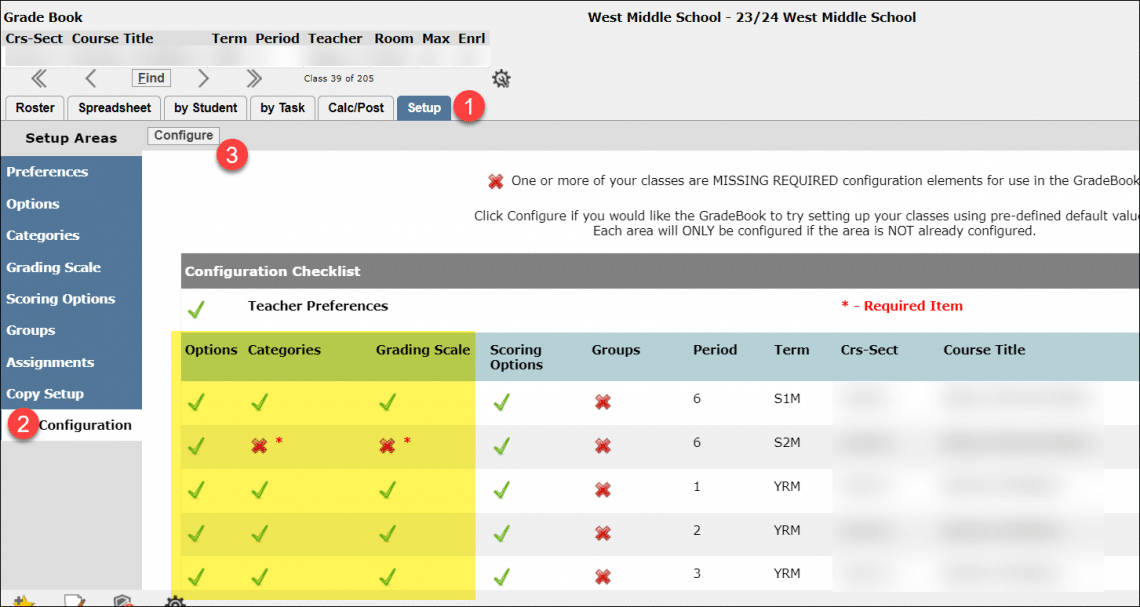The image size is (1140, 607).
Task: Expand the Grading Scale setup area
Action: [x=52, y=267]
